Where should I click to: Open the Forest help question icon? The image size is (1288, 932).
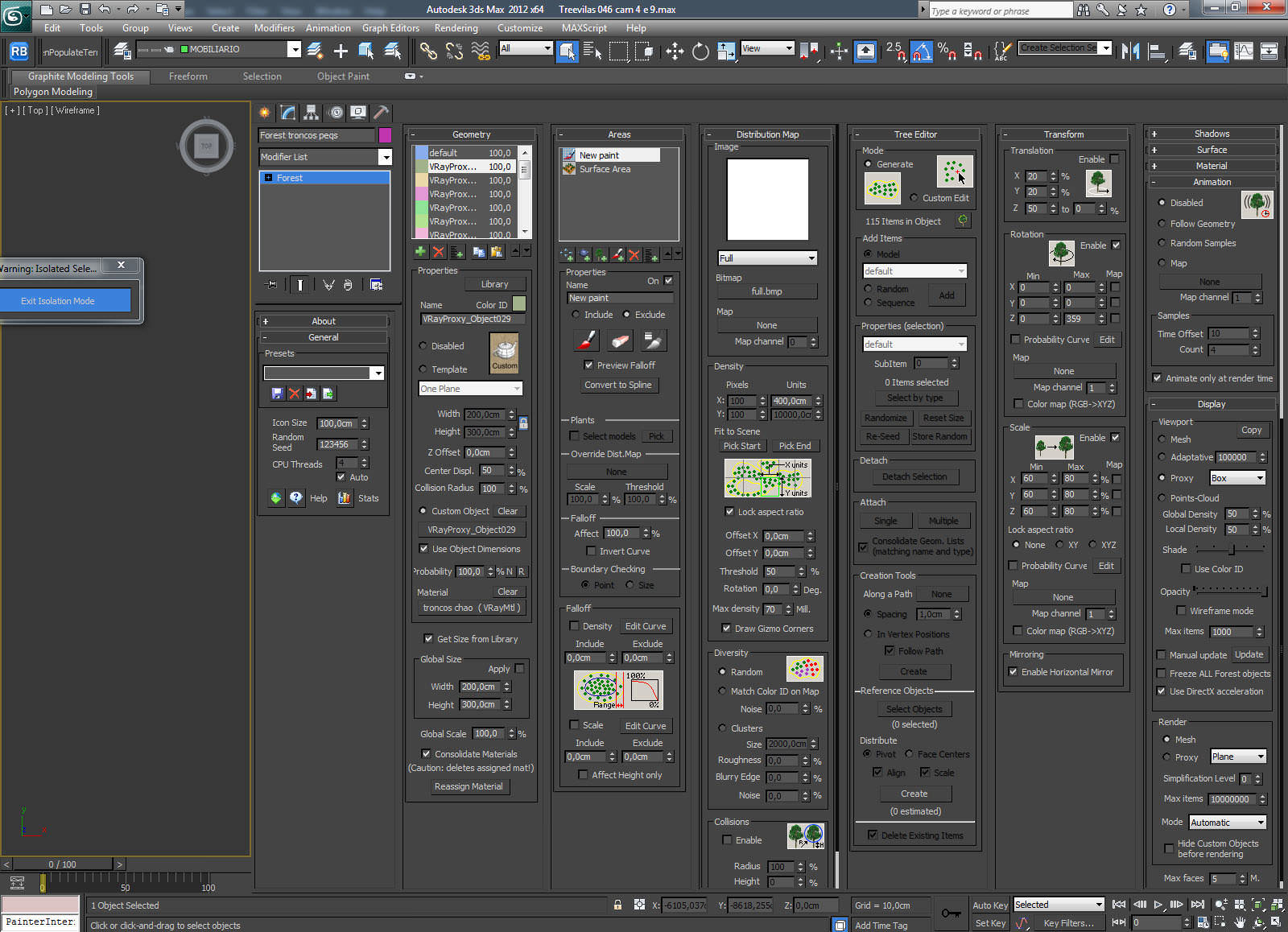click(x=296, y=498)
